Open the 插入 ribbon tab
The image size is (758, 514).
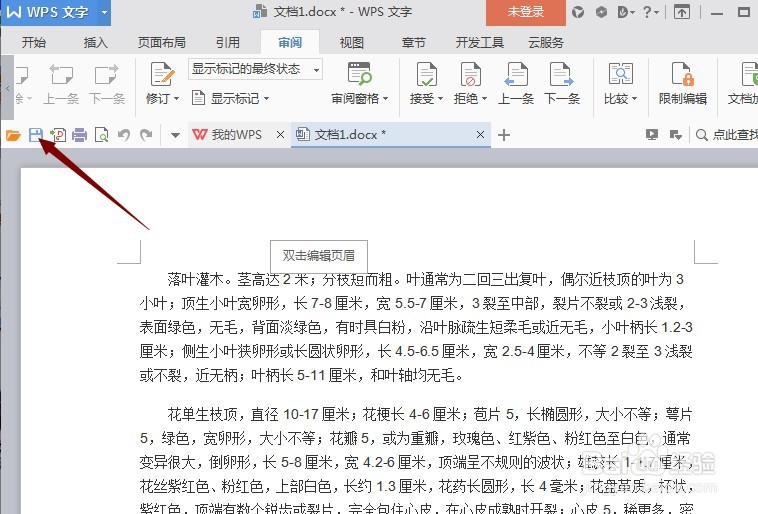coord(95,43)
